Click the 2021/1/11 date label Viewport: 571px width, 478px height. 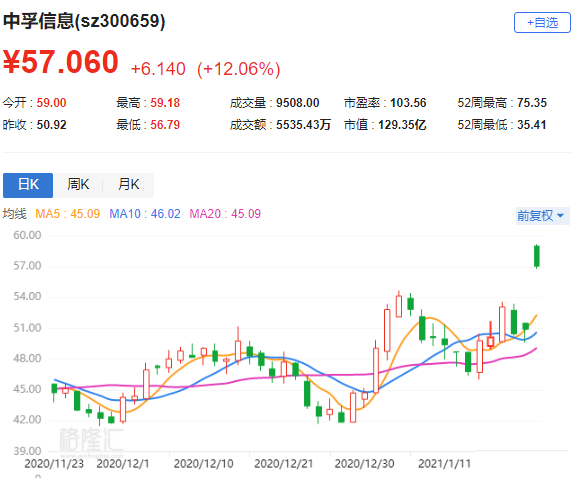[445, 464]
